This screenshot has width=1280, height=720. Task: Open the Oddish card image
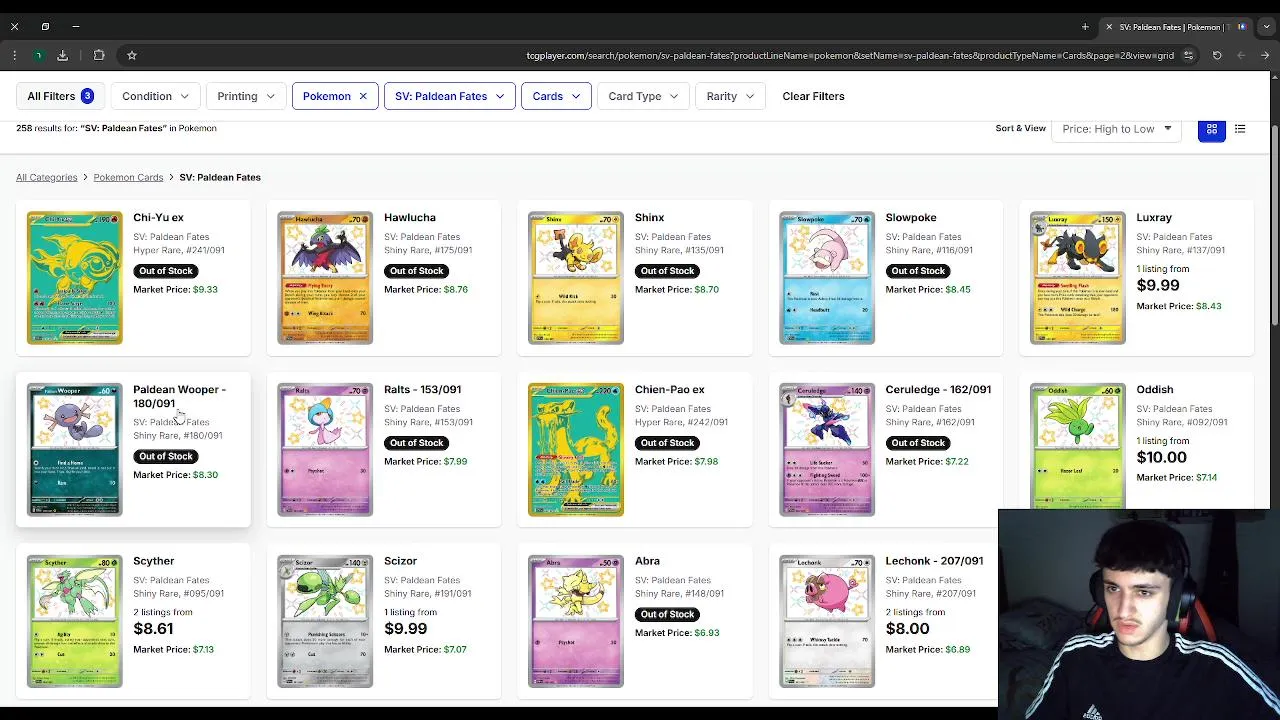point(1078,446)
